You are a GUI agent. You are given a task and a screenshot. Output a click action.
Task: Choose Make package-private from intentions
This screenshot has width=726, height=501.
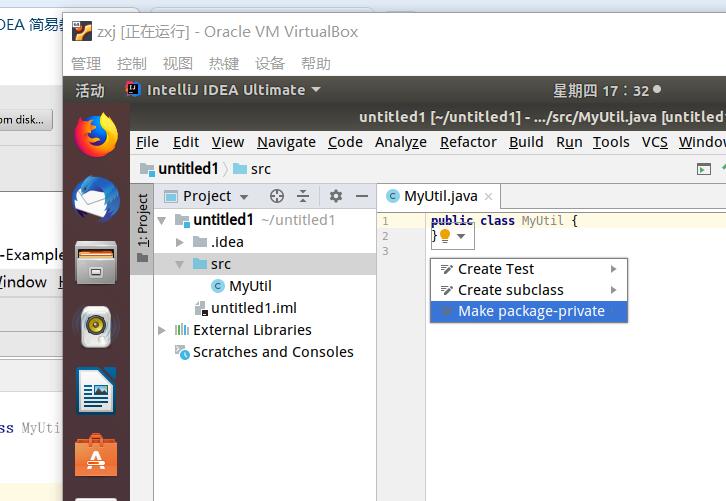[x=529, y=312]
